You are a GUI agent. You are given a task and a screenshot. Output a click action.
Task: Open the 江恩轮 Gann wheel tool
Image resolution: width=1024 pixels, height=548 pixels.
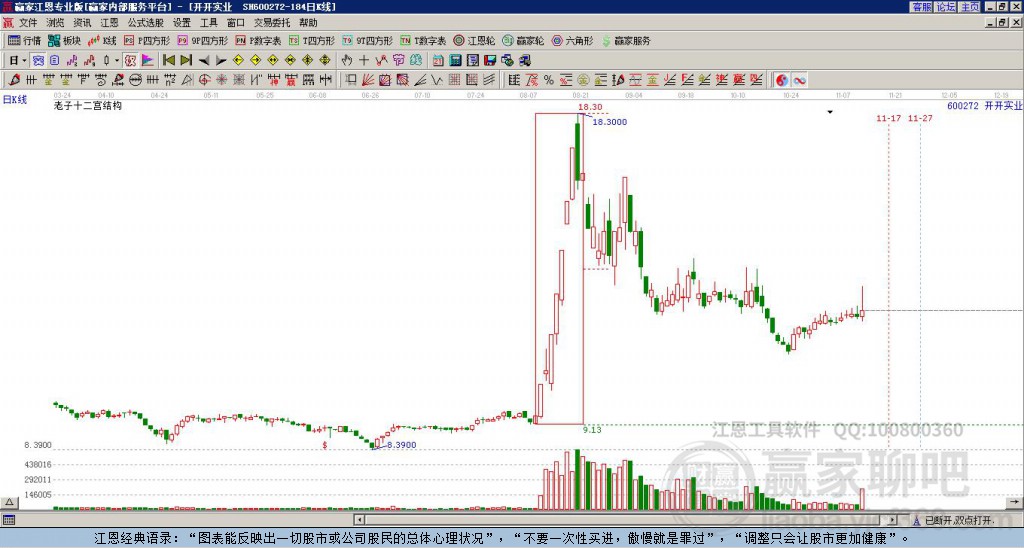[x=474, y=40]
